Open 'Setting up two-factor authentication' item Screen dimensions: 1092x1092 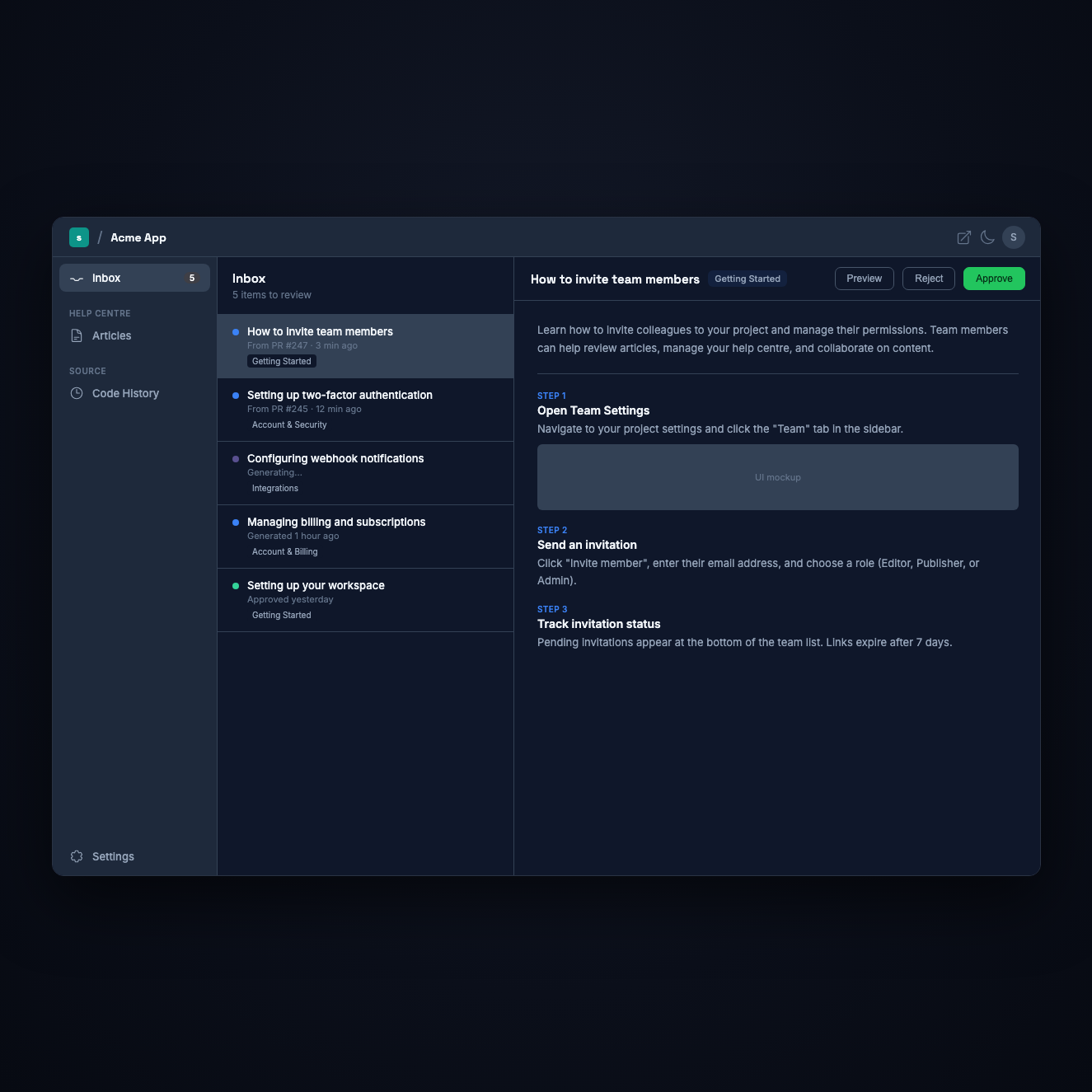pyautogui.click(x=365, y=410)
